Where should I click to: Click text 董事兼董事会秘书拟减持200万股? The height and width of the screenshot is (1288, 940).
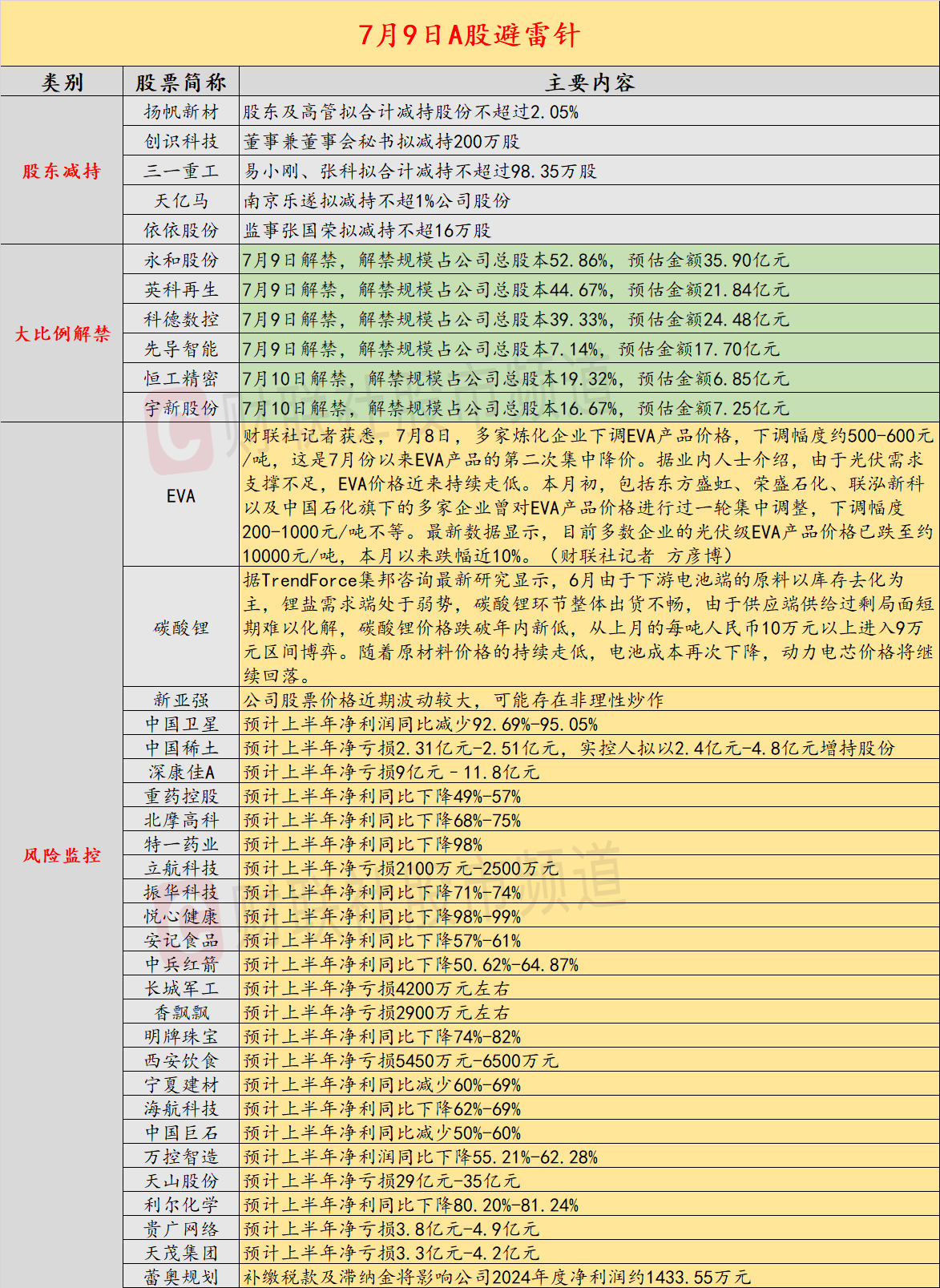pyautogui.click(x=381, y=142)
